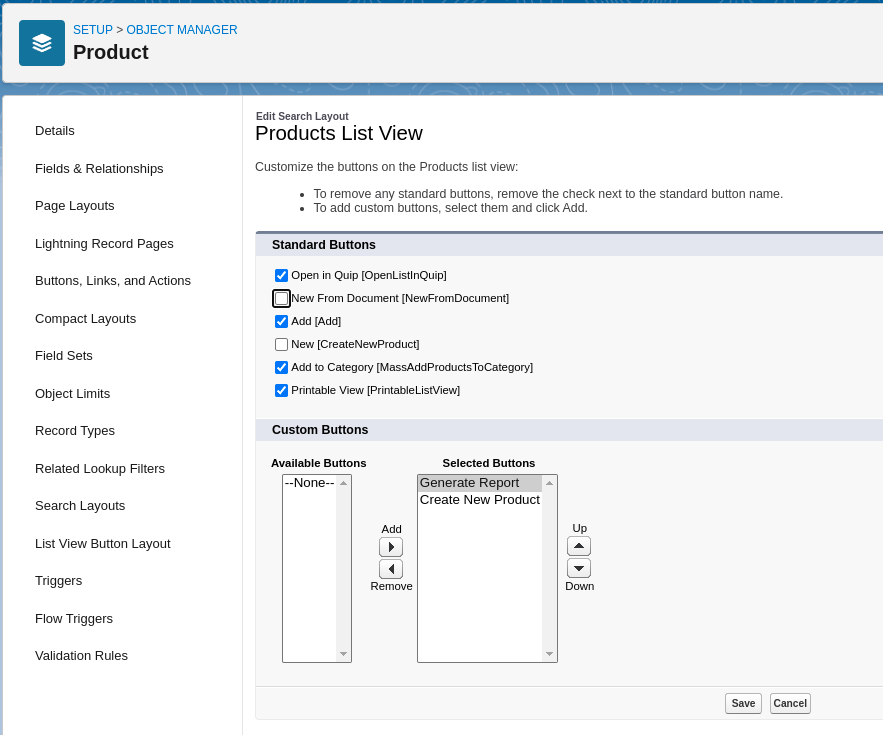Click the Save button
The width and height of the screenshot is (883, 735).
742,703
